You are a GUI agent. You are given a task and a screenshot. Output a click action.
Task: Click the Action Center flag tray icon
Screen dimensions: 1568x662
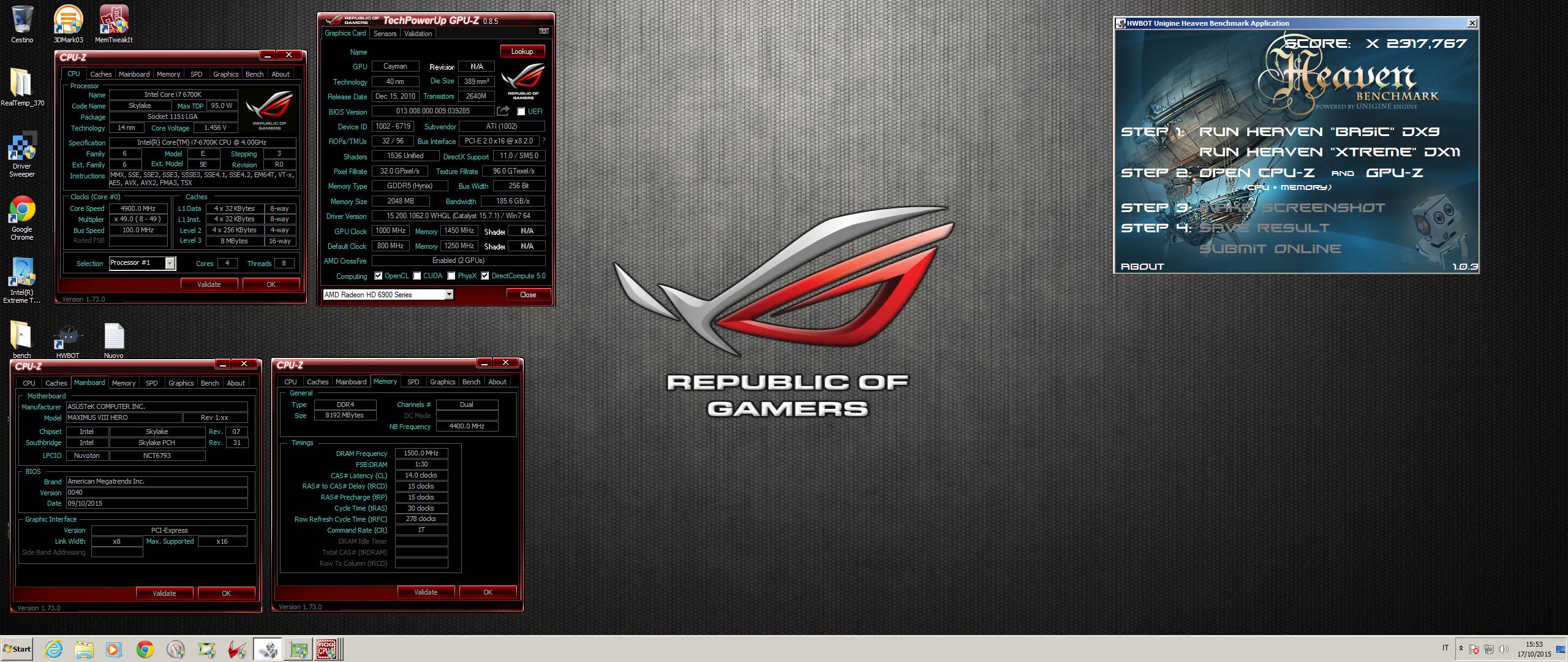(x=1474, y=649)
